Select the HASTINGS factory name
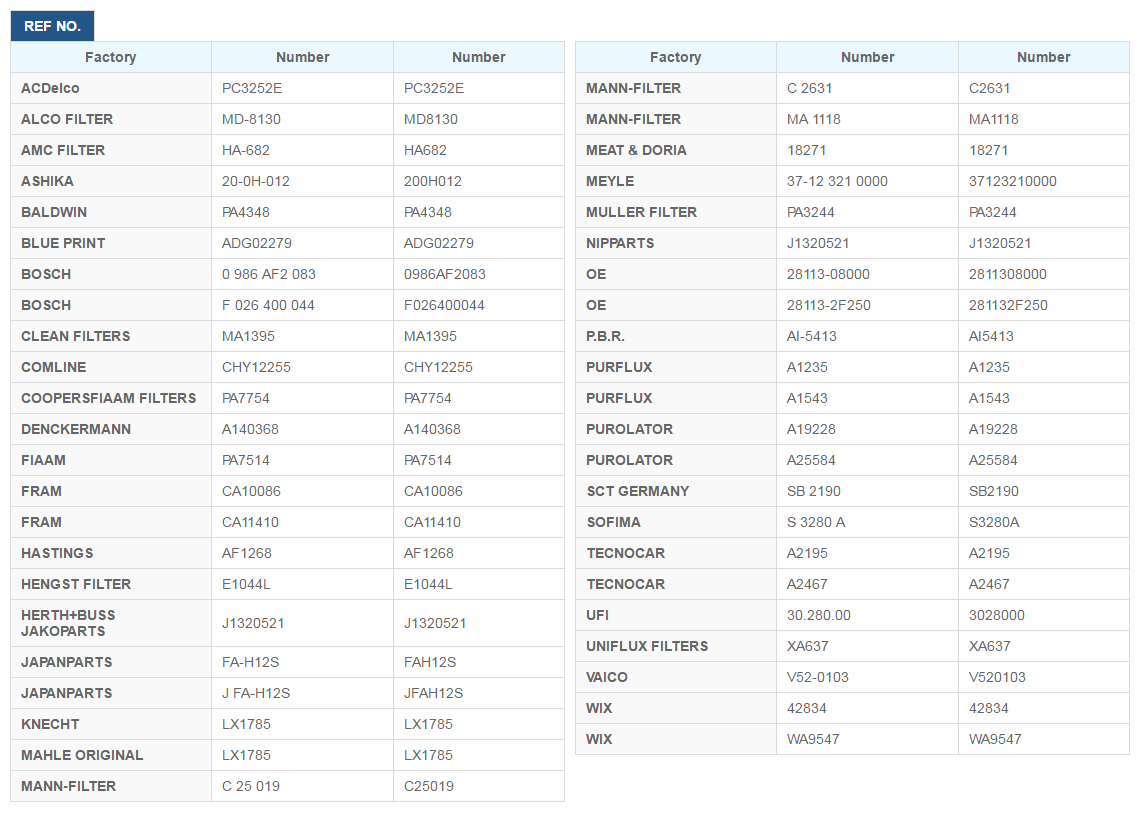 (x=57, y=554)
